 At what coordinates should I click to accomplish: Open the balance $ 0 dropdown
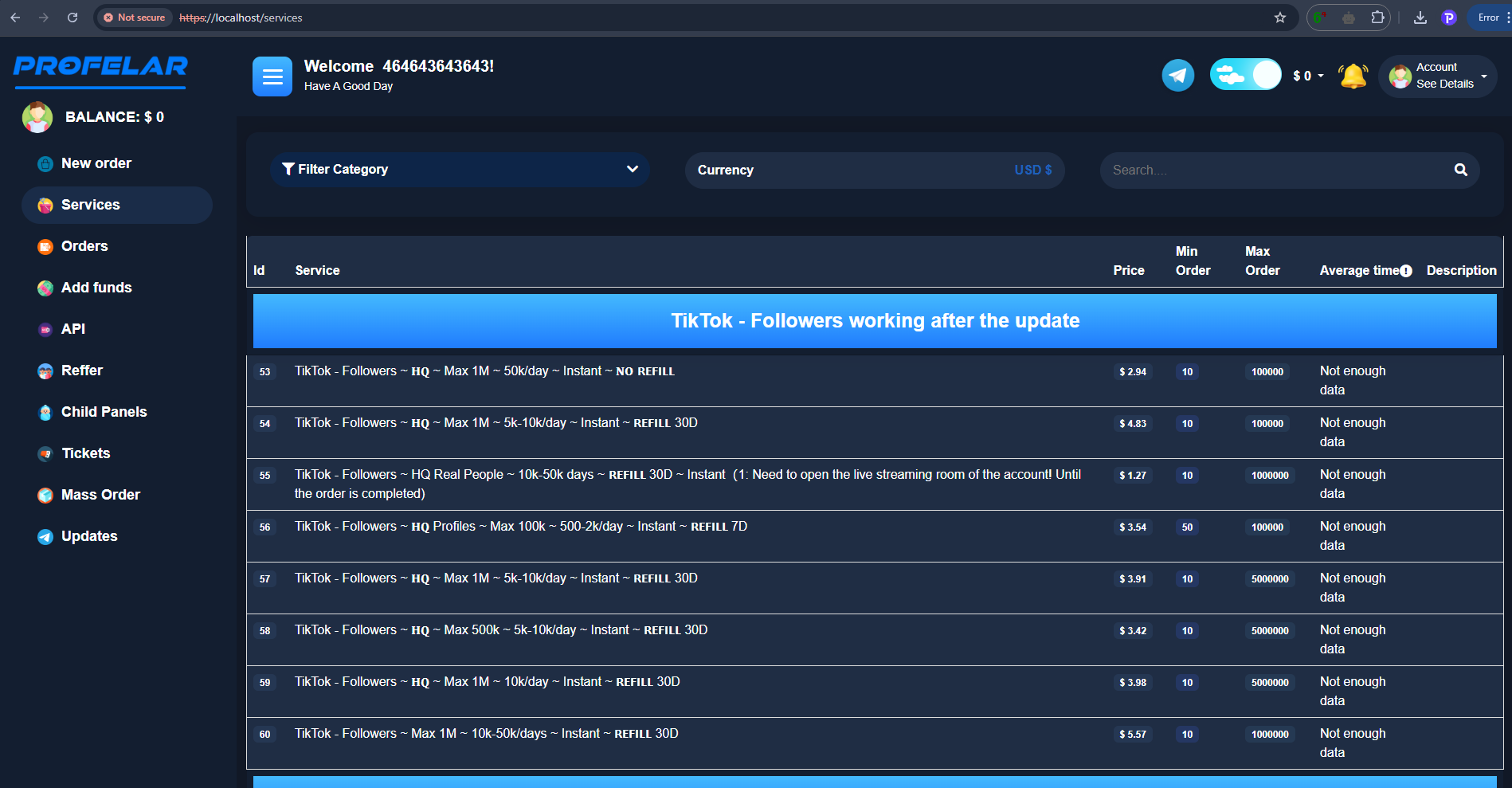1307,76
